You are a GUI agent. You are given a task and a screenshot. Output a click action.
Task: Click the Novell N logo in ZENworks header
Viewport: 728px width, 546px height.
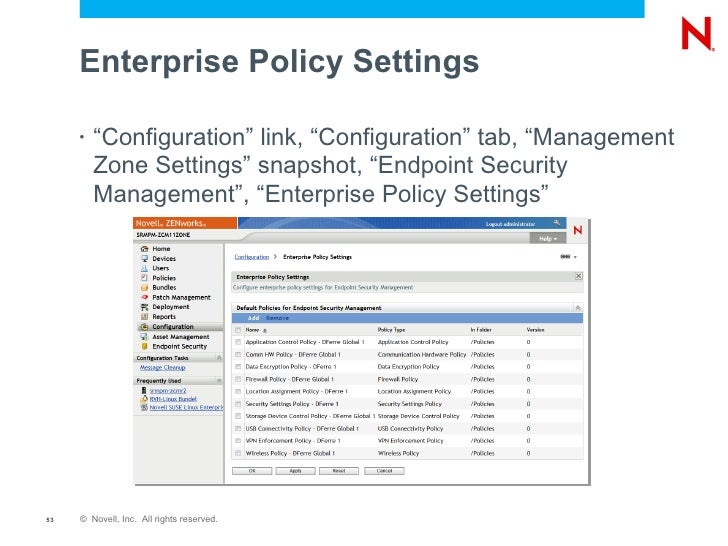coord(578,230)
